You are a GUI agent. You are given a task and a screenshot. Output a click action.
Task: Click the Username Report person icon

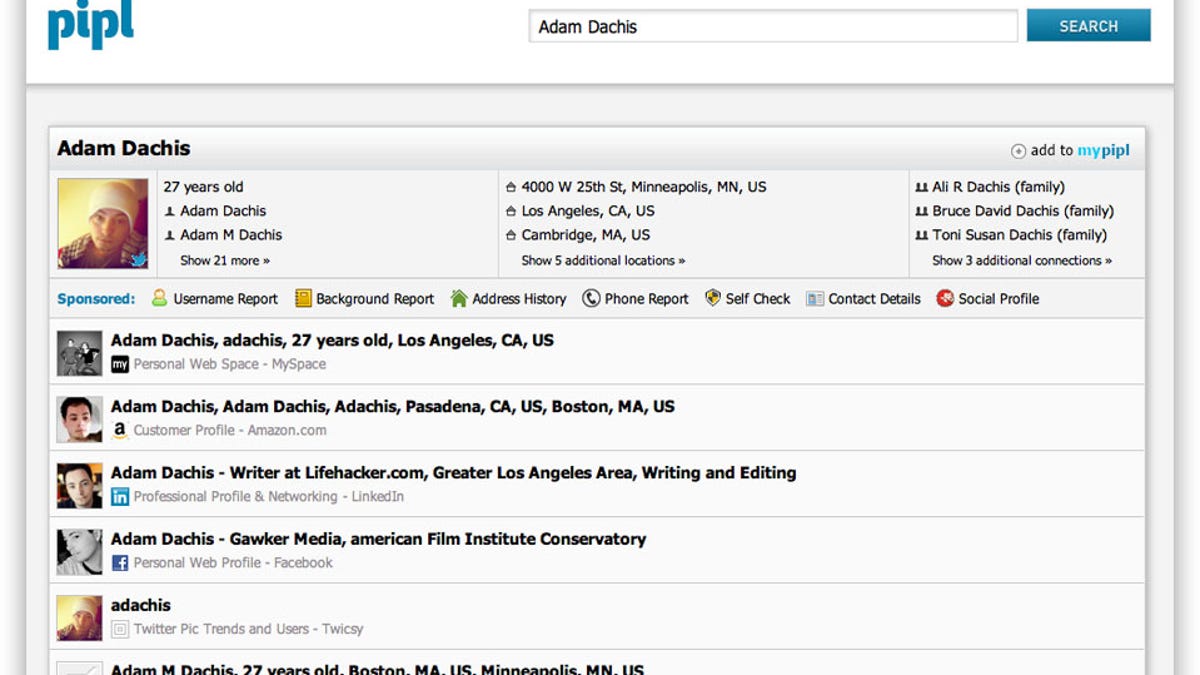coord(159,298)
